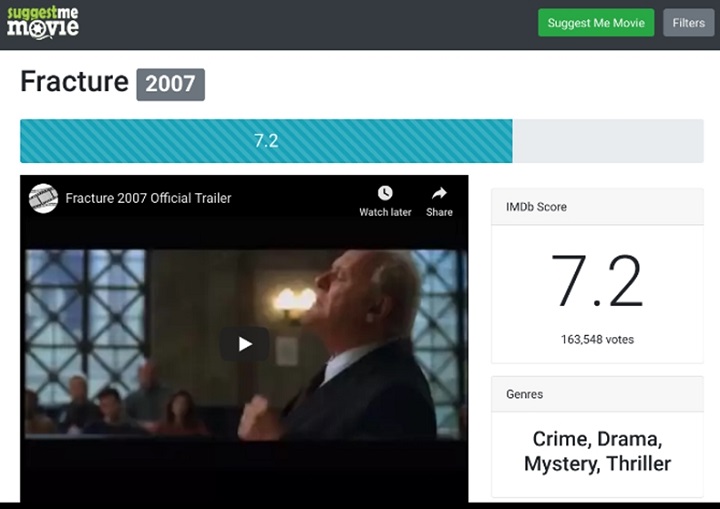The width and height of the screenshot is (720, 509).
Task: Click the Share arrow icon on the video
Action: coord(439,194)
